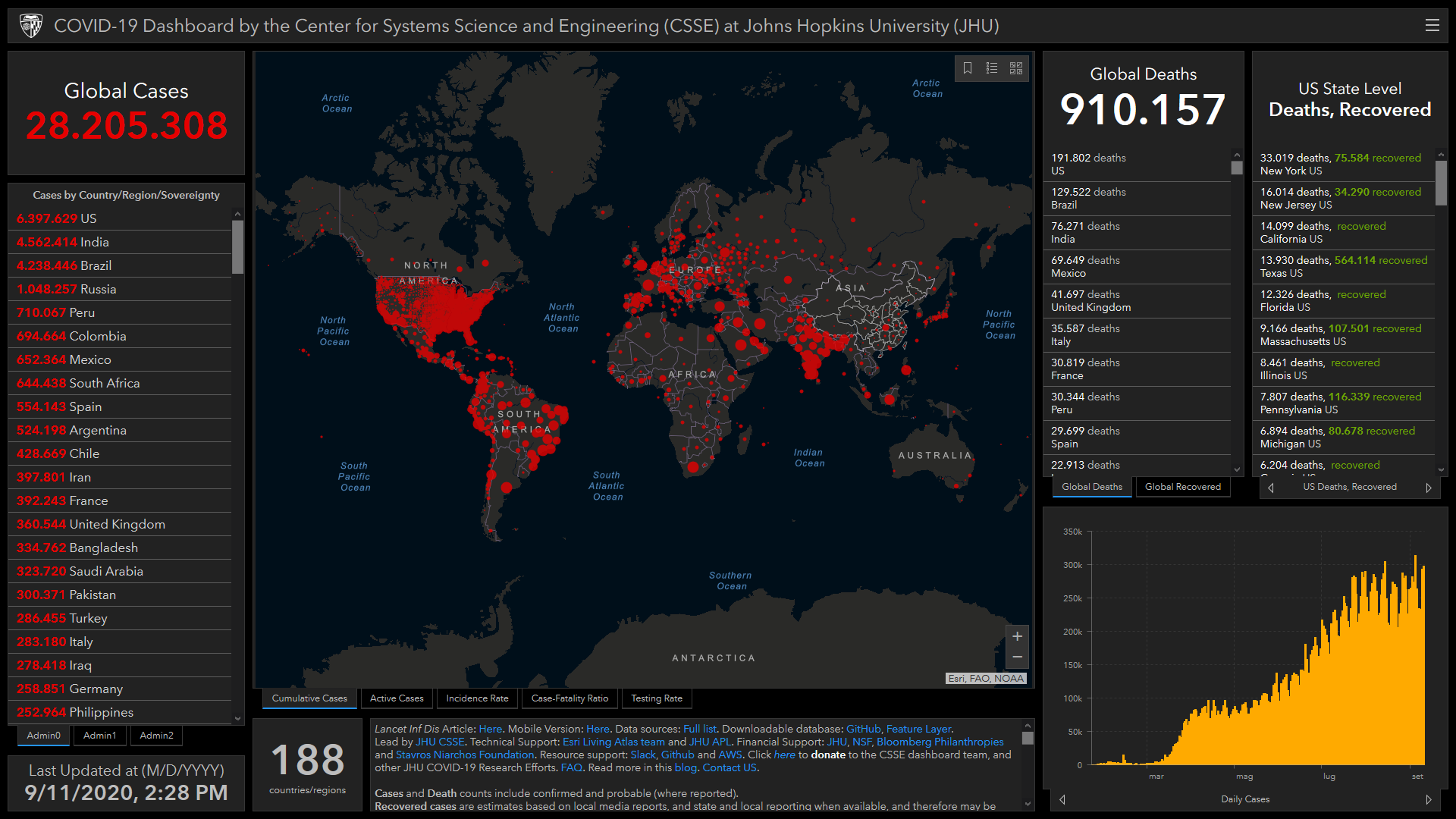Image resolution: width=1456 pixels, height=819 pixels.
Task: Select Russia in the cases list
Action: (120, 289)
